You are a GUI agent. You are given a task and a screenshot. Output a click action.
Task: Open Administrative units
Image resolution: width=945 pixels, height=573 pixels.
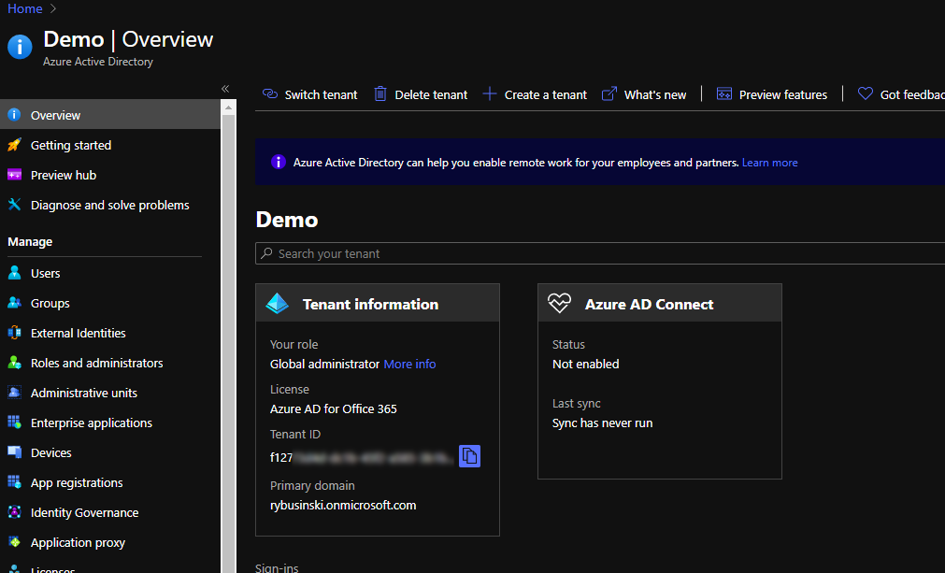click(84, 393)
